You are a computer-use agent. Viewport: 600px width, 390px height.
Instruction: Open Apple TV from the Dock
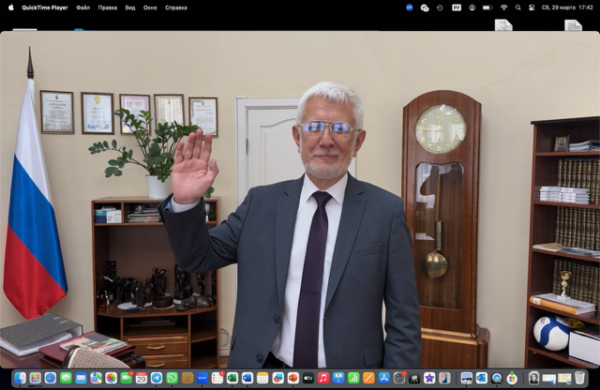pos(308,378)
